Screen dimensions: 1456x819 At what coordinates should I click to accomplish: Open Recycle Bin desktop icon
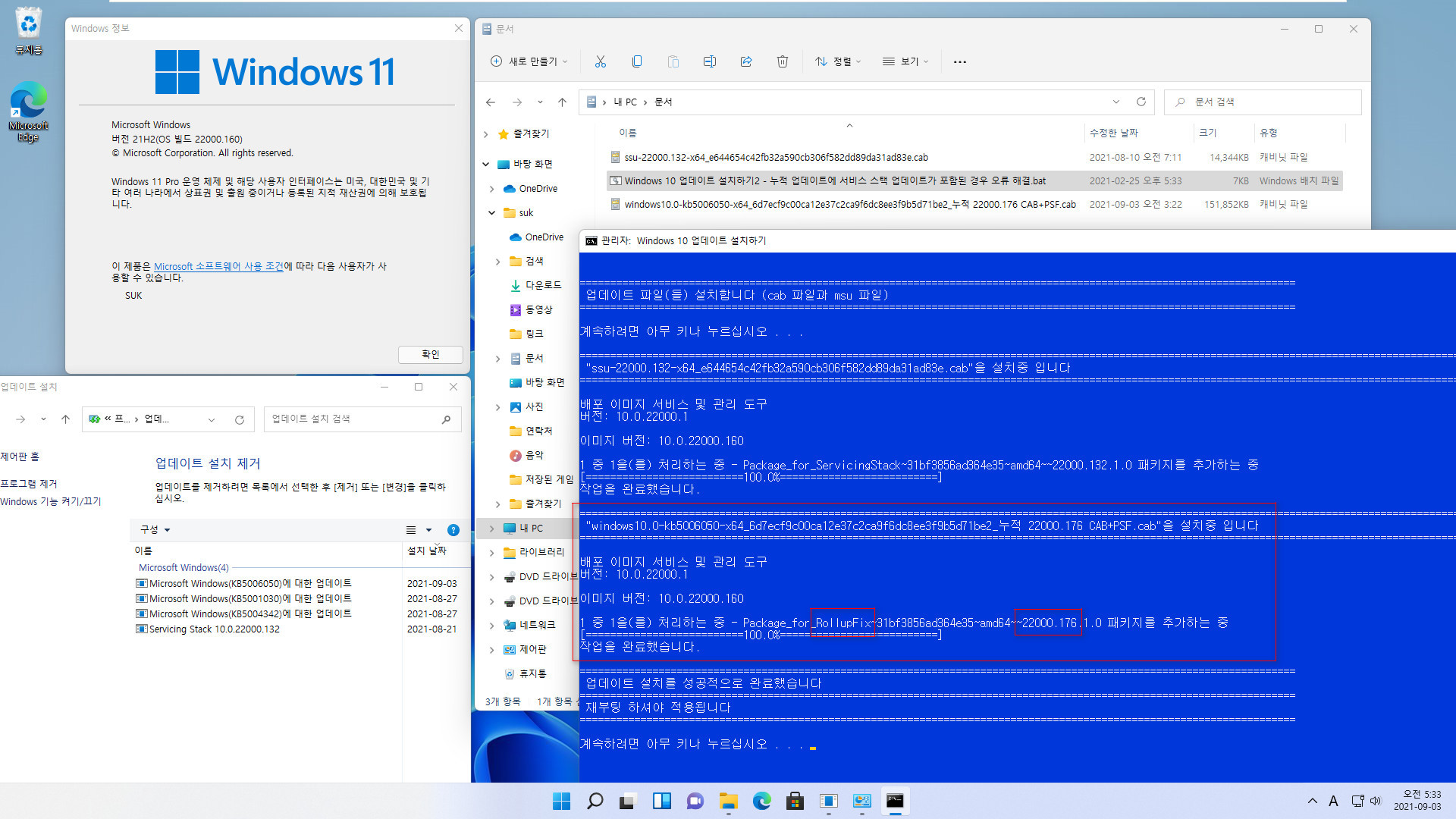28,30
